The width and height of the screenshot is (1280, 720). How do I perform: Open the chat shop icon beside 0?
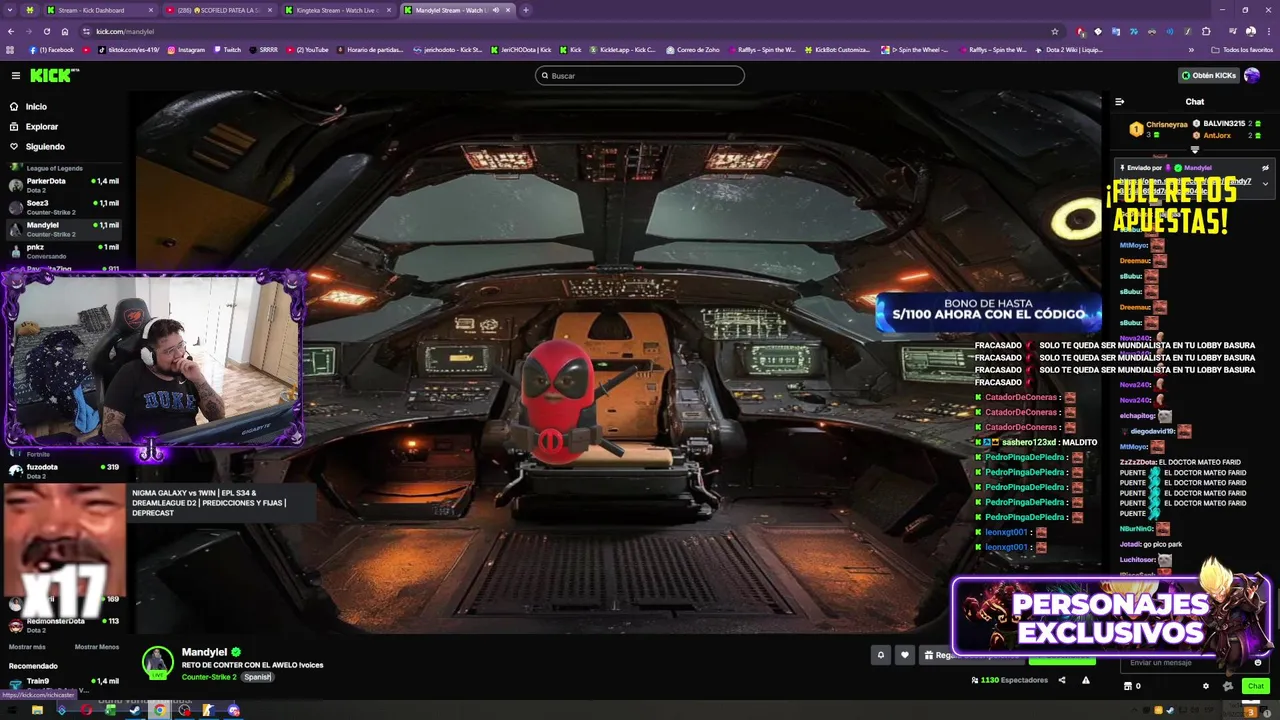(x=1128, y=686)
